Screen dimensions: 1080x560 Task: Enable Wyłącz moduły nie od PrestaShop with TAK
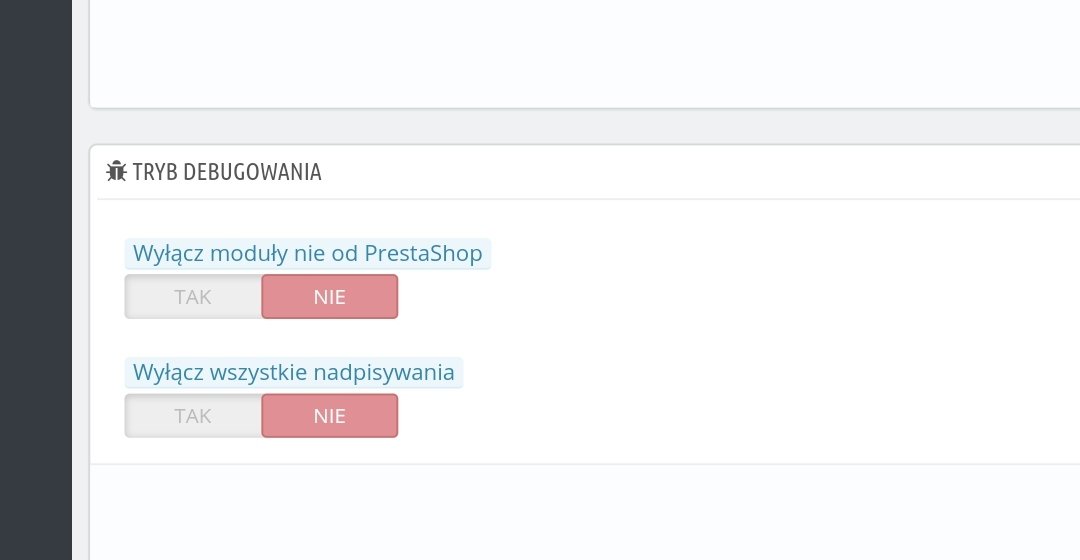click(193, 297)
